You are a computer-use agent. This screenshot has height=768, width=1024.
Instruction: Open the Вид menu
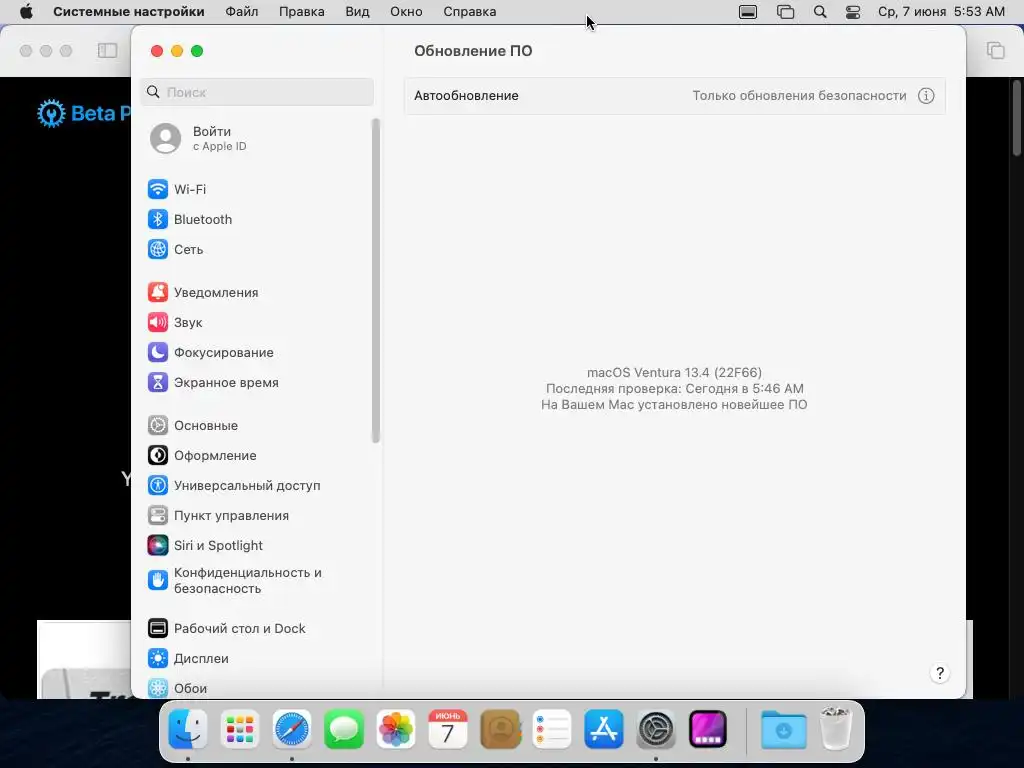click(x=357, y=12)
